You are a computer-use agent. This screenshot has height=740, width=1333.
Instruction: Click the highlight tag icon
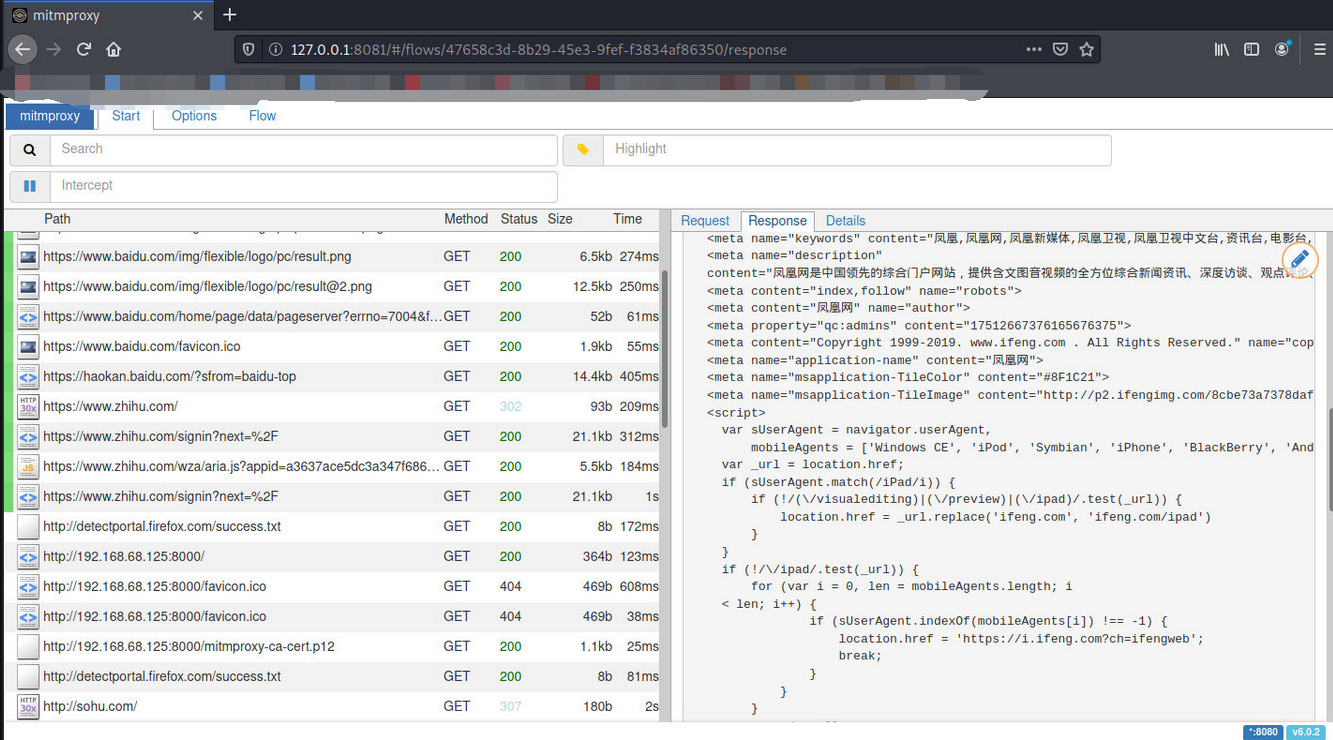click(x=583, y=150)
